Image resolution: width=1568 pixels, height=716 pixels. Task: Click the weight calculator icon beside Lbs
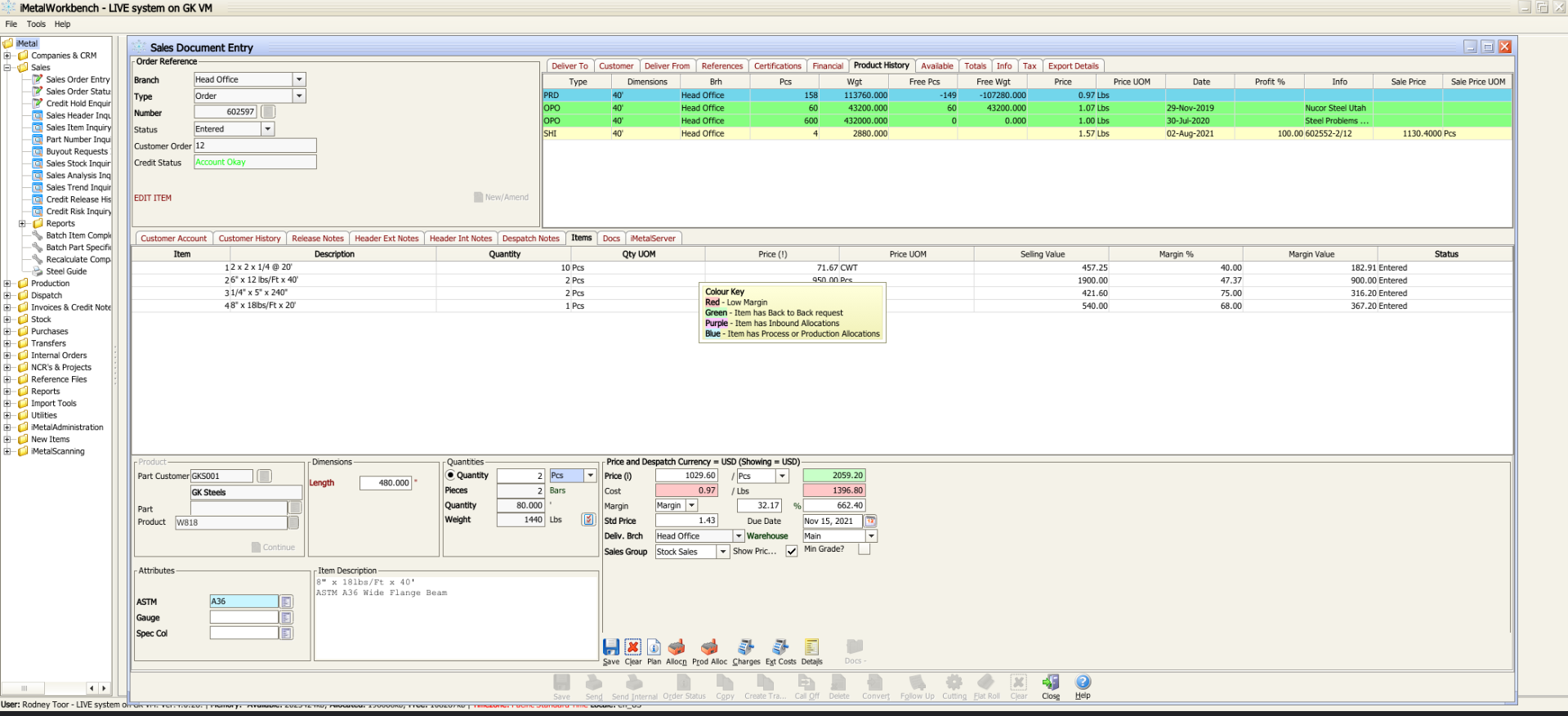click(588, 520)
